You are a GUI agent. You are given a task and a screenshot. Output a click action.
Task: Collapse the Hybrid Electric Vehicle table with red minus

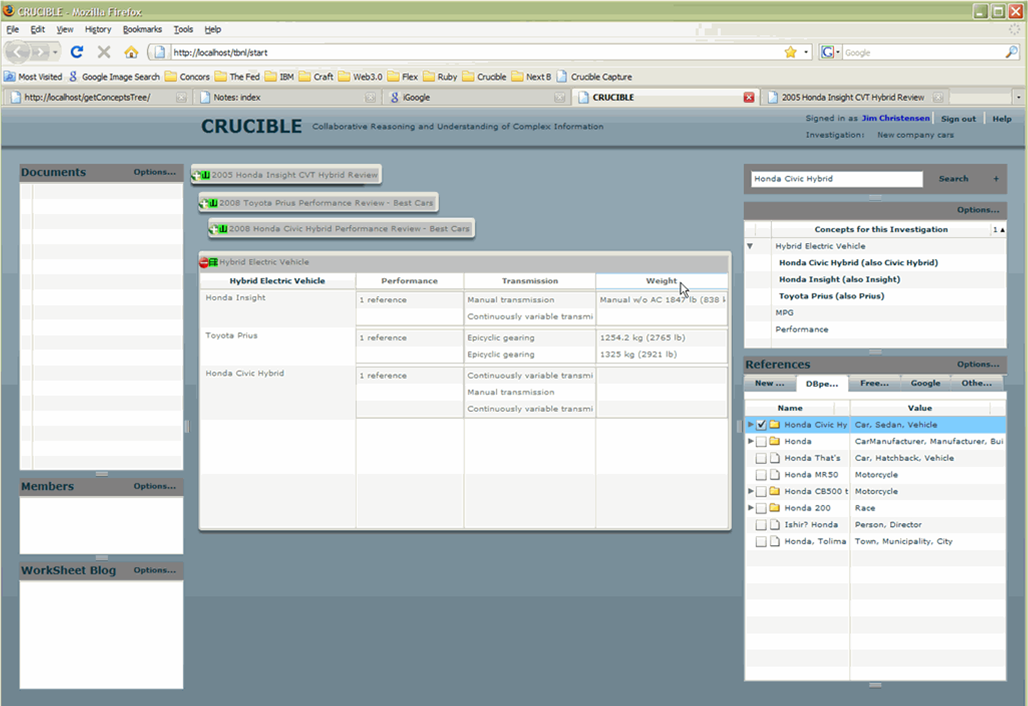tap(204, 262)
